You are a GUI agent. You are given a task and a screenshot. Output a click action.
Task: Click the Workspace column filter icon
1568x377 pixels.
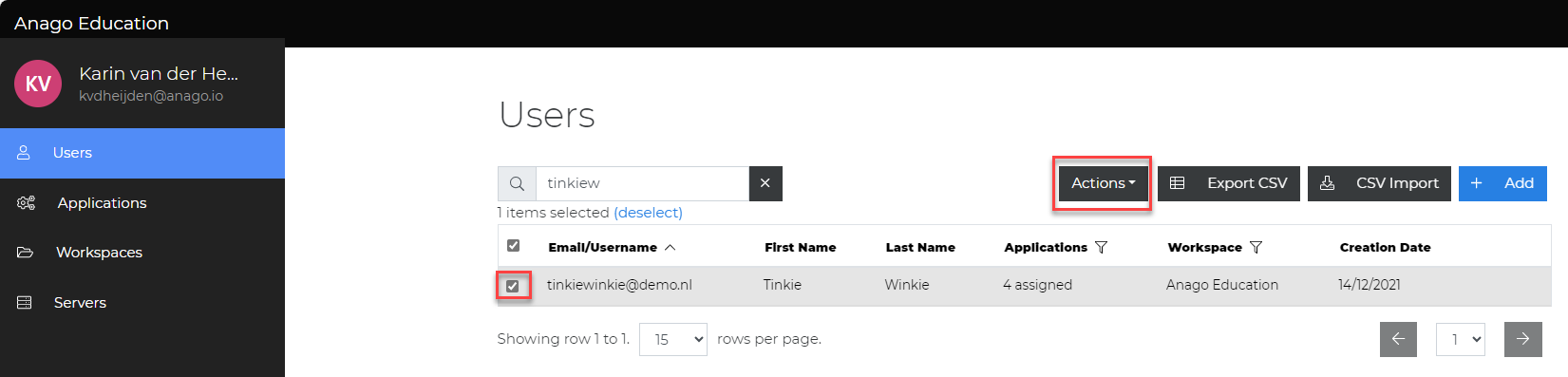click(1256, 247)
